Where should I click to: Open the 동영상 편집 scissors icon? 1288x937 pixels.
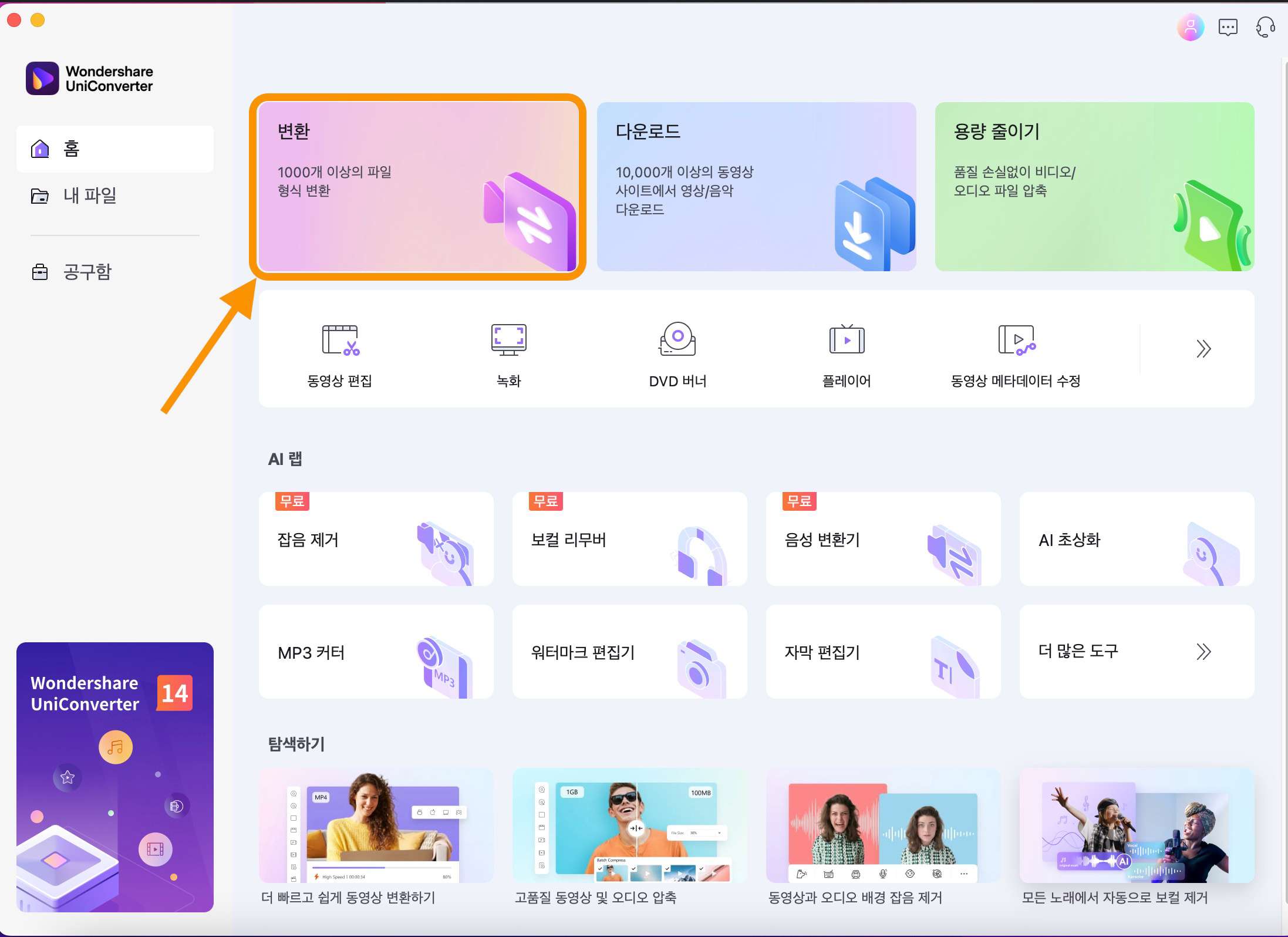point(340,340)
